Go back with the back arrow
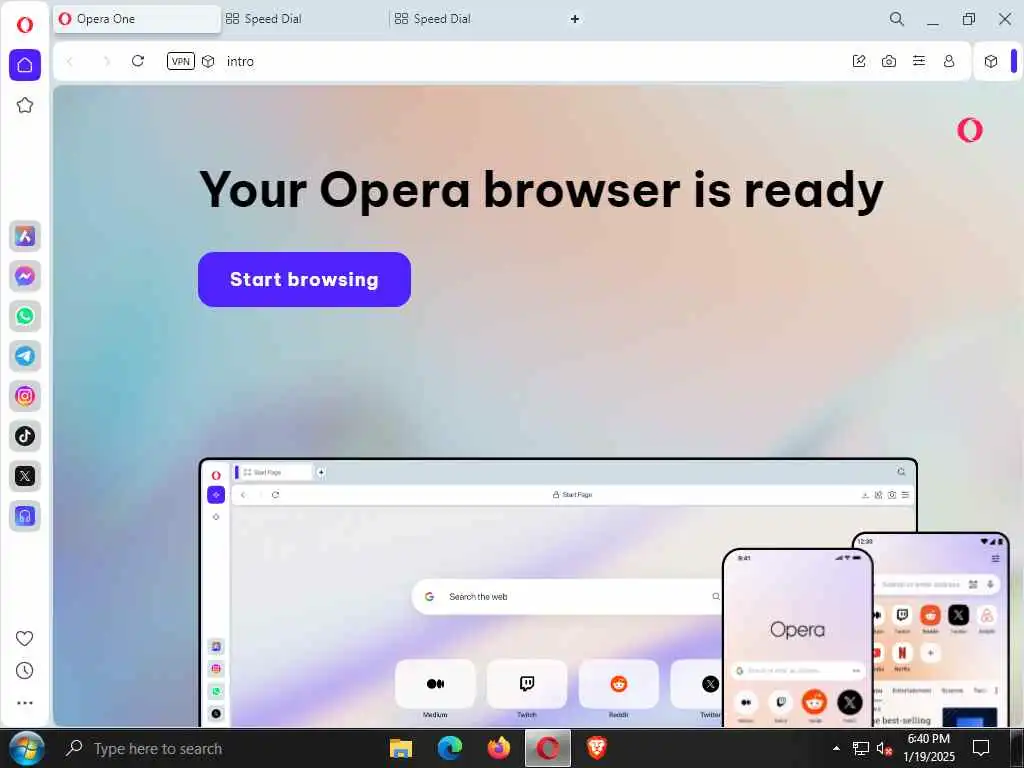The image size is (1024, 768). click(x=70, y=61)
